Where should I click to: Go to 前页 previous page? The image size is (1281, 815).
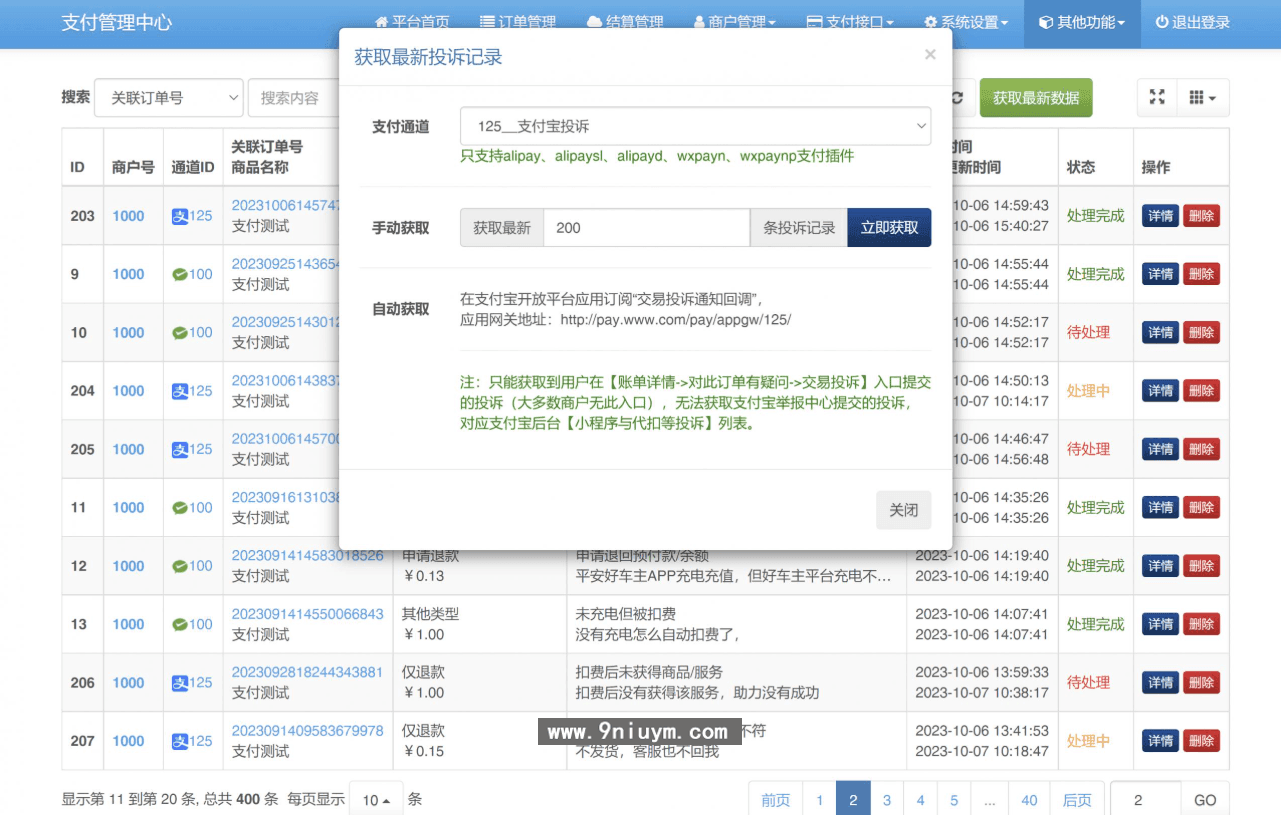(x=775, y=799)
